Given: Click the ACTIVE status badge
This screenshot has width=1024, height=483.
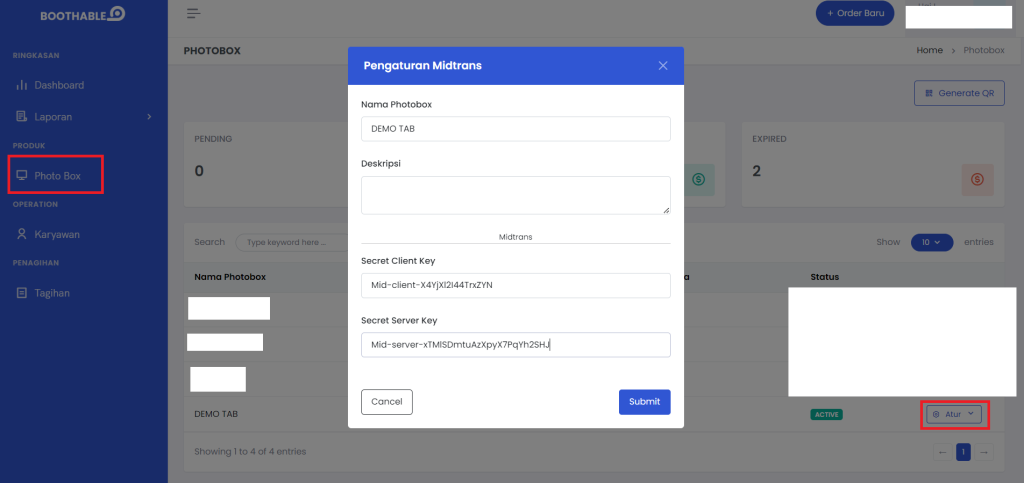Looking at the screenshot, I should [826, 414].
